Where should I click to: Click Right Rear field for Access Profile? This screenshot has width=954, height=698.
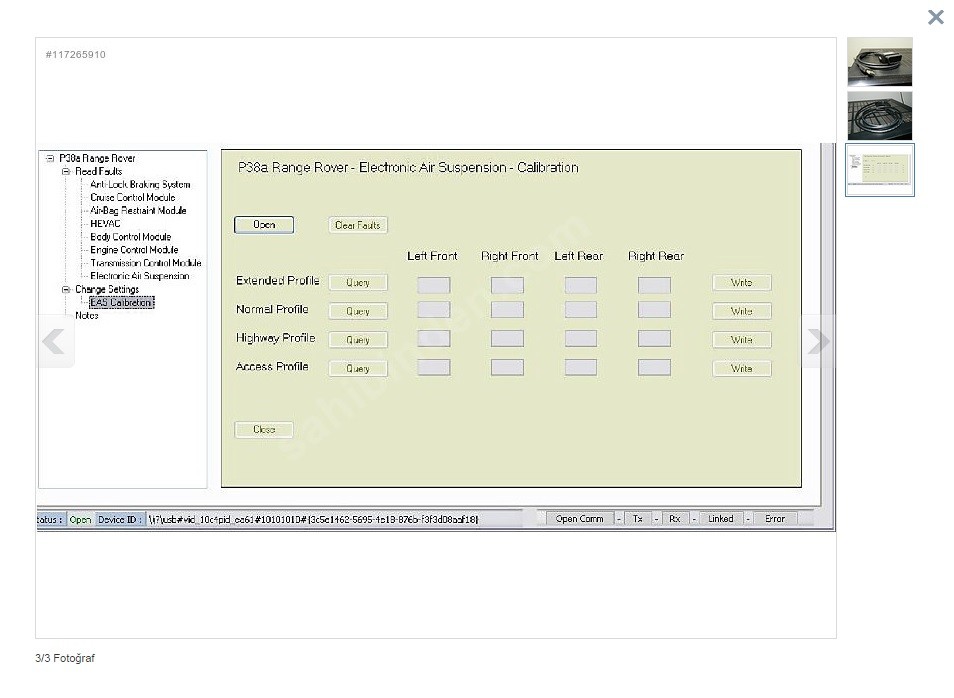click(654, 367)
